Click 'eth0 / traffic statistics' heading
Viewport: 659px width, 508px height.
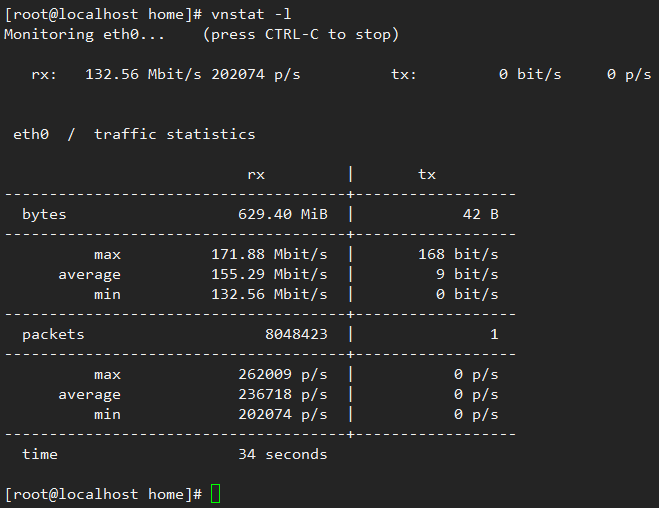(134, 134)
